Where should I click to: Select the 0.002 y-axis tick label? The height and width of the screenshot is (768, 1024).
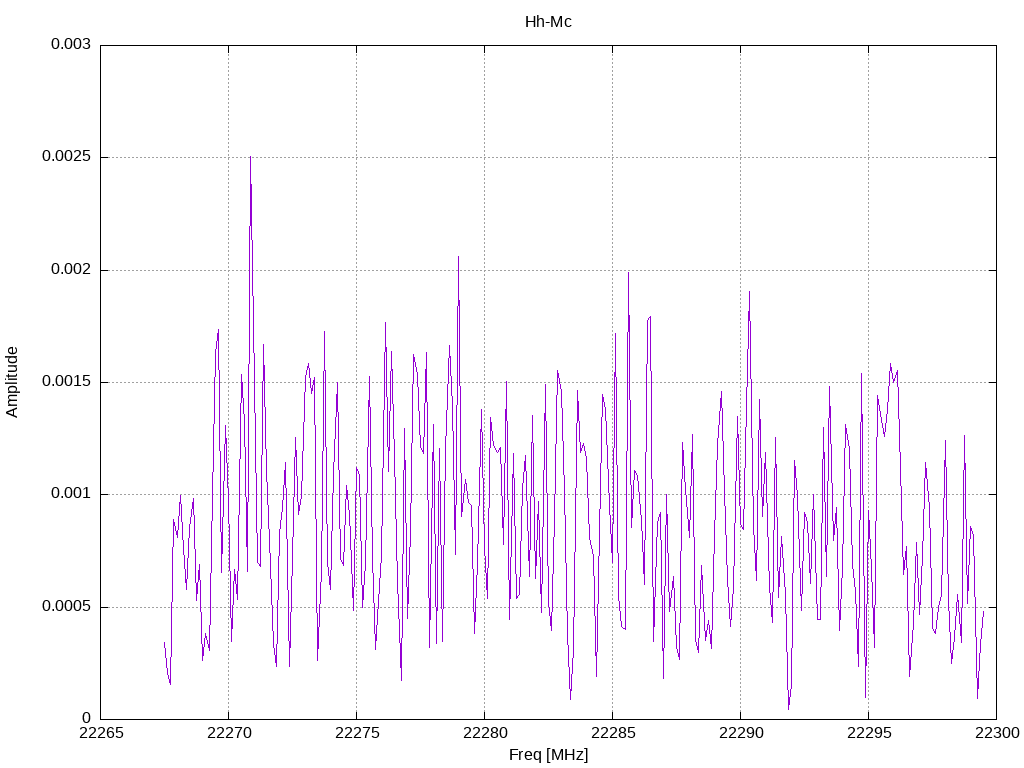tap(71, 270)
